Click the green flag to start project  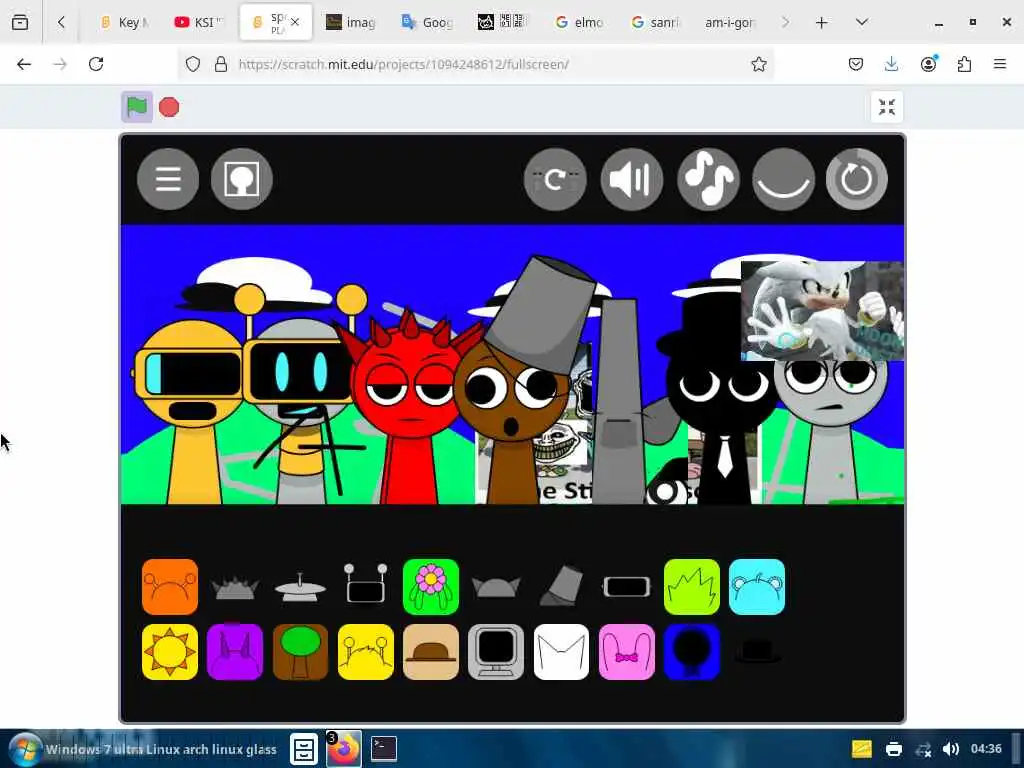coord(136,106)
